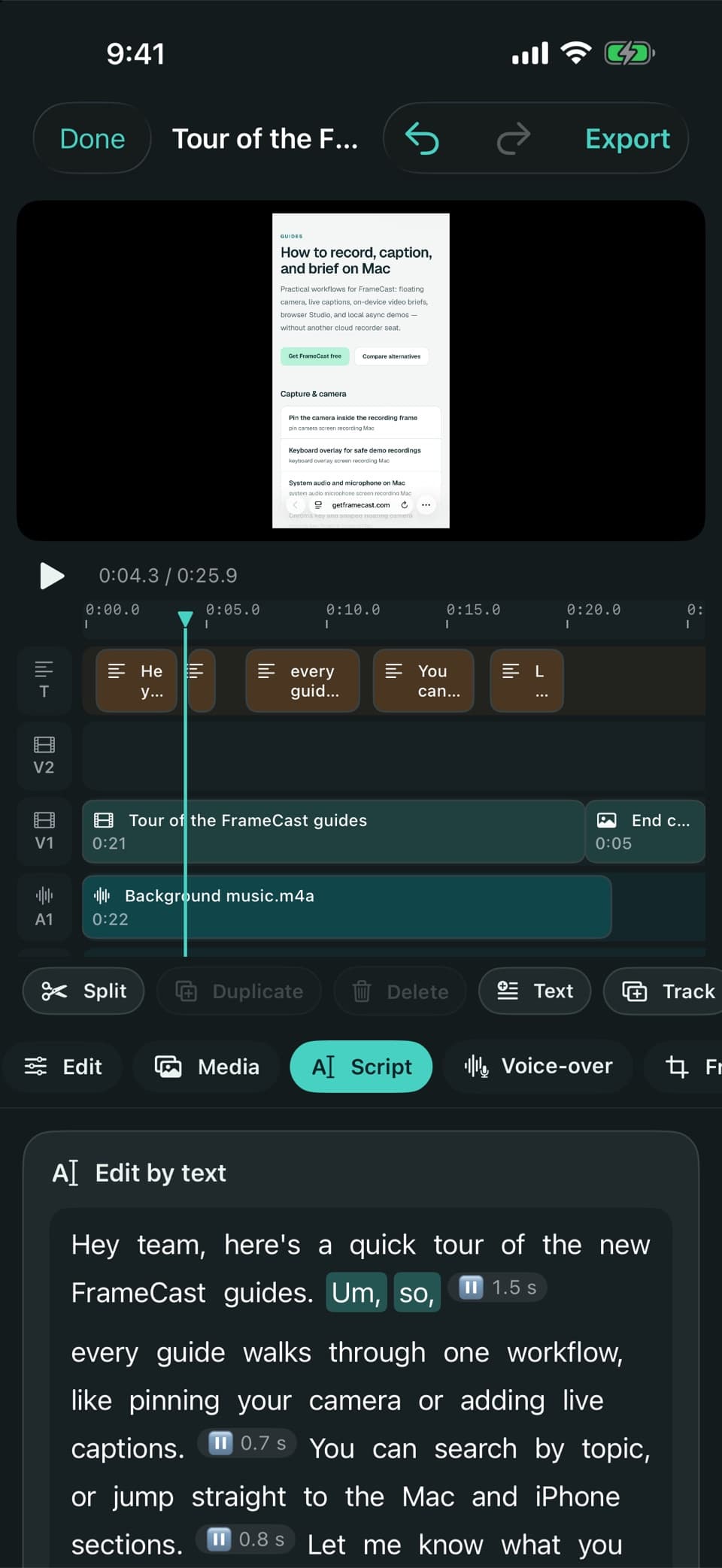Image resolution: width=722 pixels, height=1568 pixels.
Task: Open the crop frame tab
Action: [683, 1067]
